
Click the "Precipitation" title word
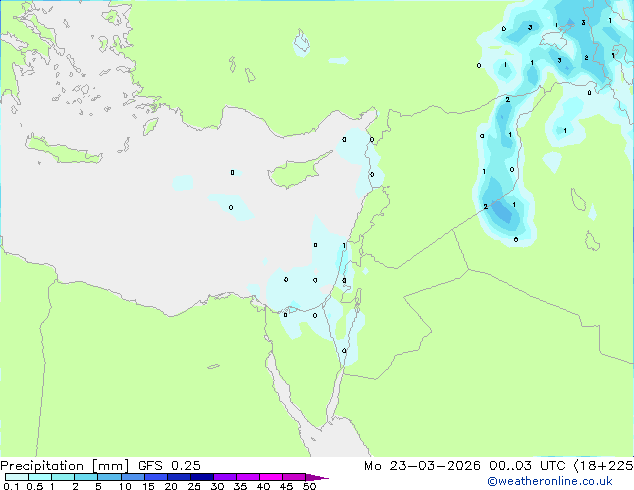[42, 466]
